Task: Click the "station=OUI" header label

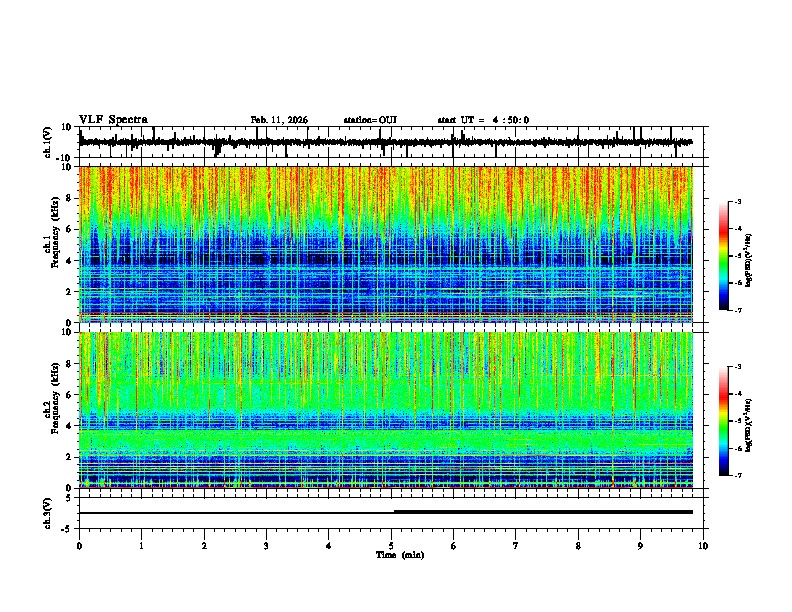Action: pyautogui.click(x=370, y=120)
